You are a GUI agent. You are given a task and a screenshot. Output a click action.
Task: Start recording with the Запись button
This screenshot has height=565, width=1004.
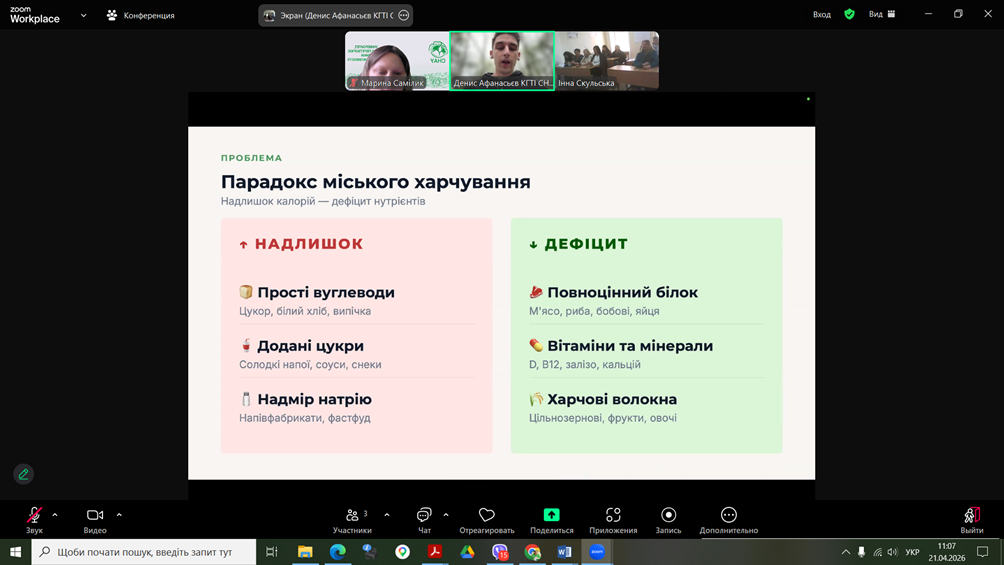tap(668, 516)
